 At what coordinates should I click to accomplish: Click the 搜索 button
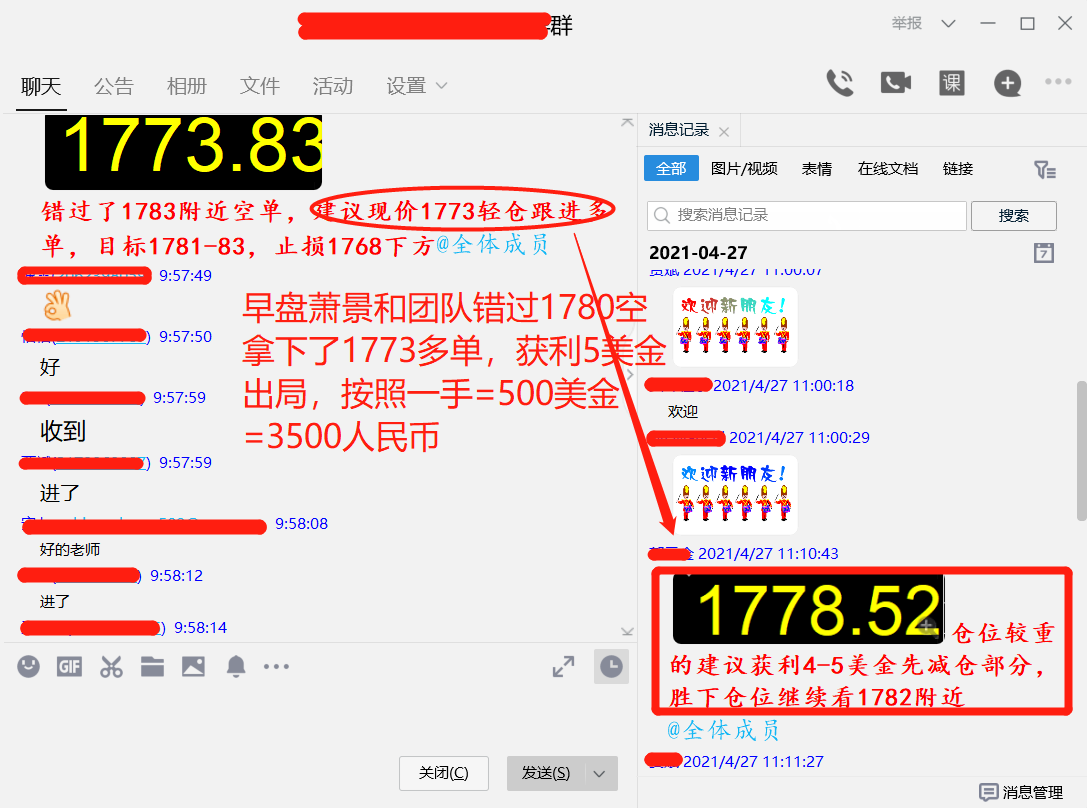coord(1013,215)
